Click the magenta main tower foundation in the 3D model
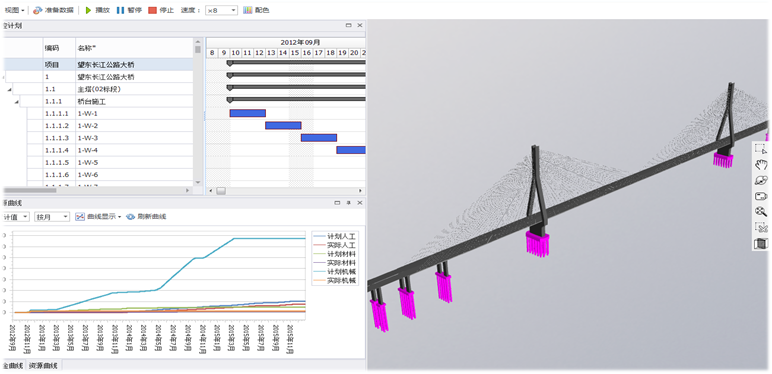The image size is (772, 374). click(x=537, y=243)
